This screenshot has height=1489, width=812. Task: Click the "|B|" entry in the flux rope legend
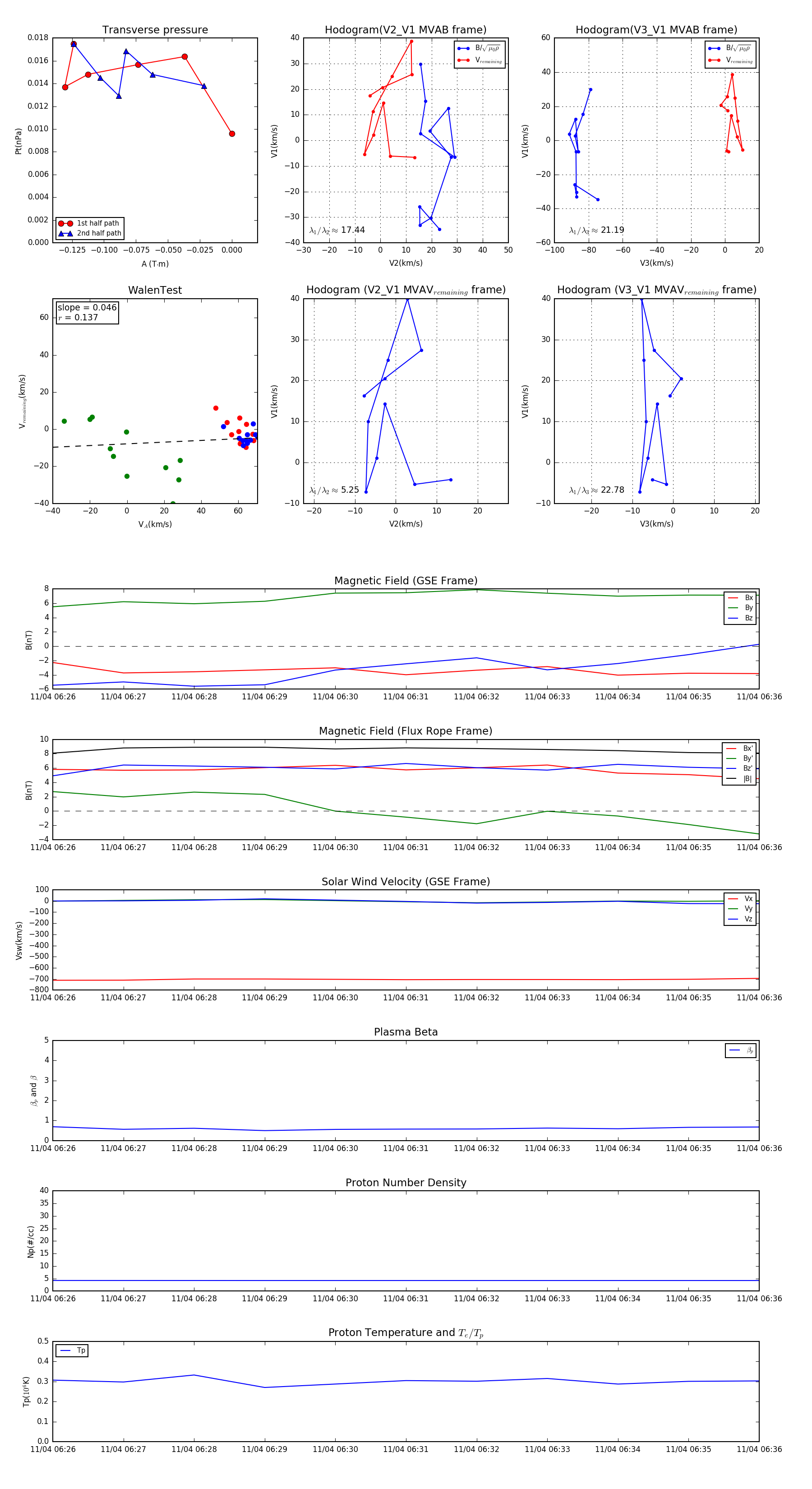tap(740, 779)
